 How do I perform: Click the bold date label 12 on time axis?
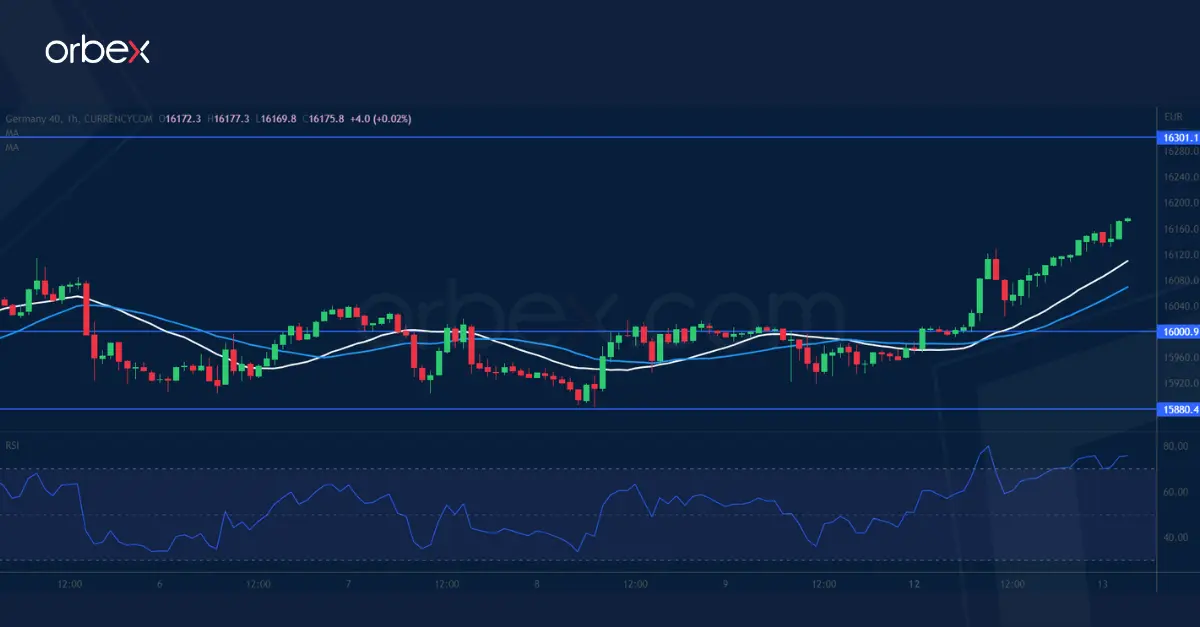click(x=914, y=583)
